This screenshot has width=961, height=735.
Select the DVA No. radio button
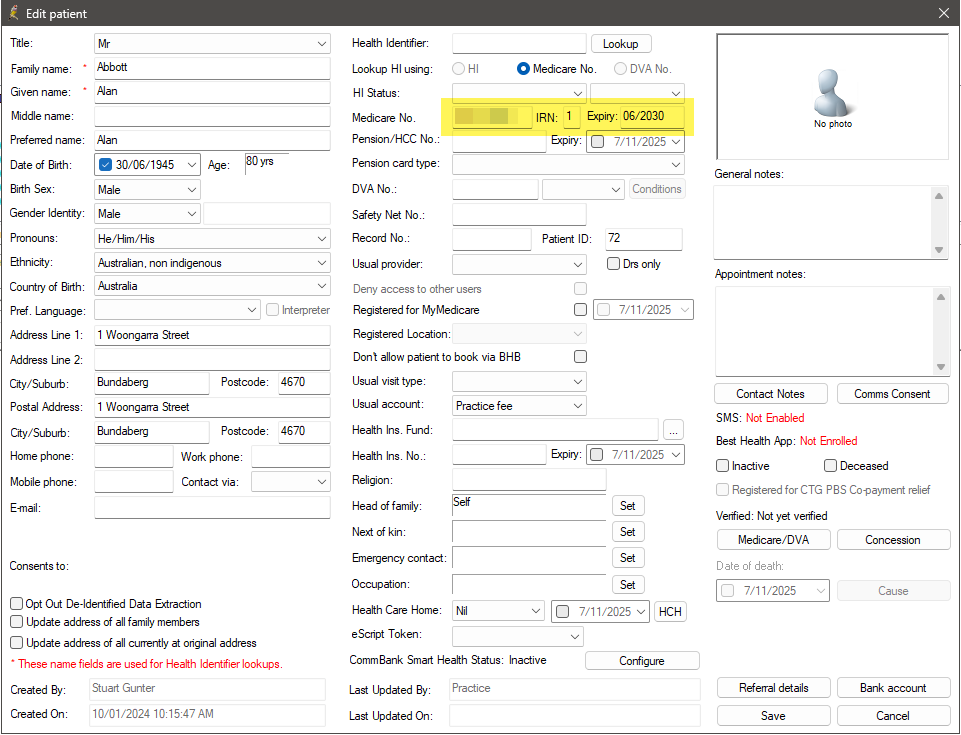[x=620, y=69]
